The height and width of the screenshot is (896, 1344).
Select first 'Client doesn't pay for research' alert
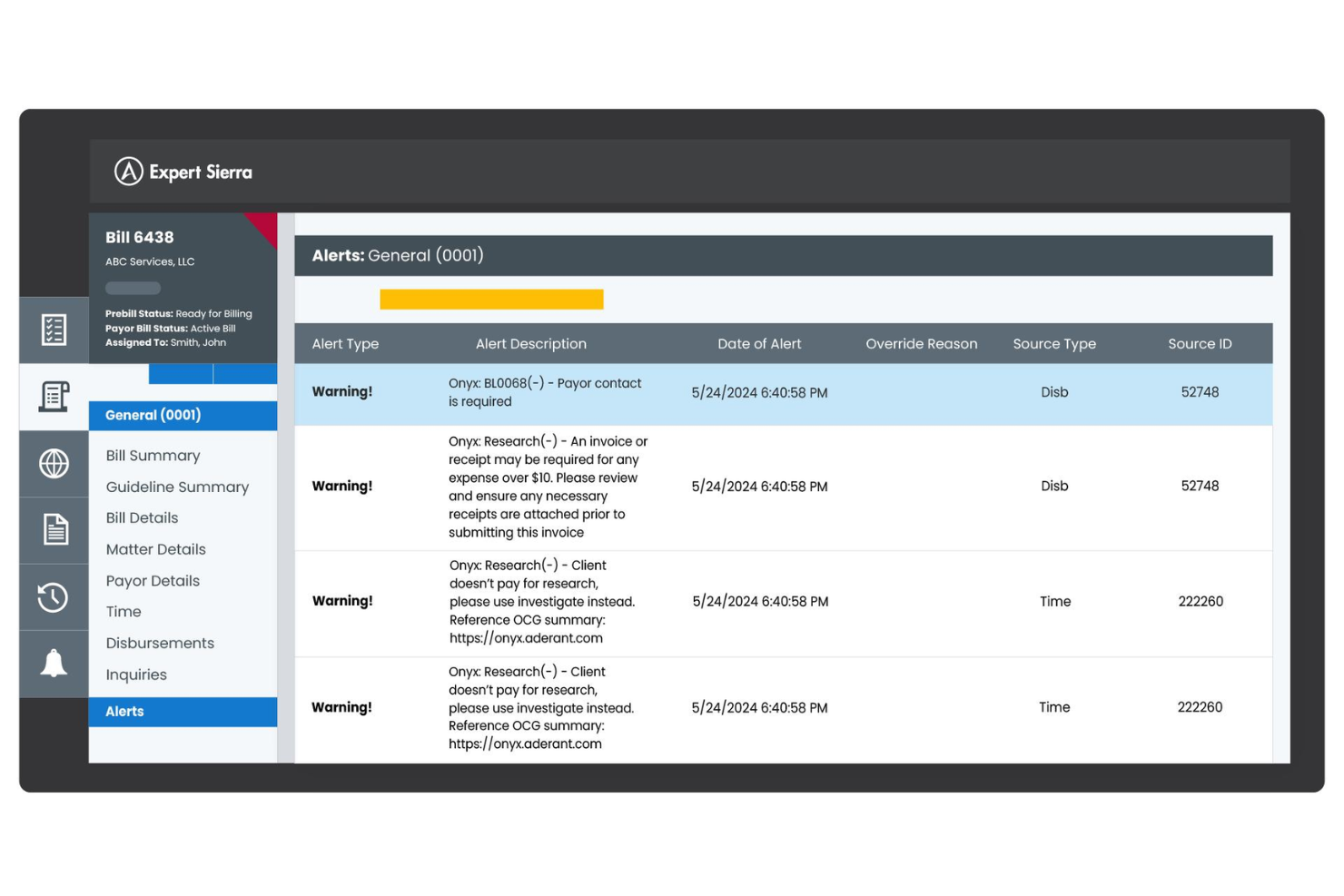click(783, 603)
